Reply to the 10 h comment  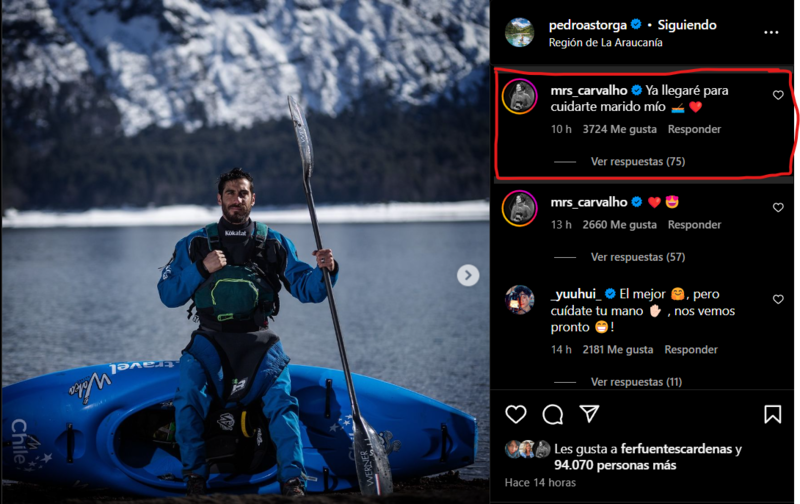coord(694,129)
